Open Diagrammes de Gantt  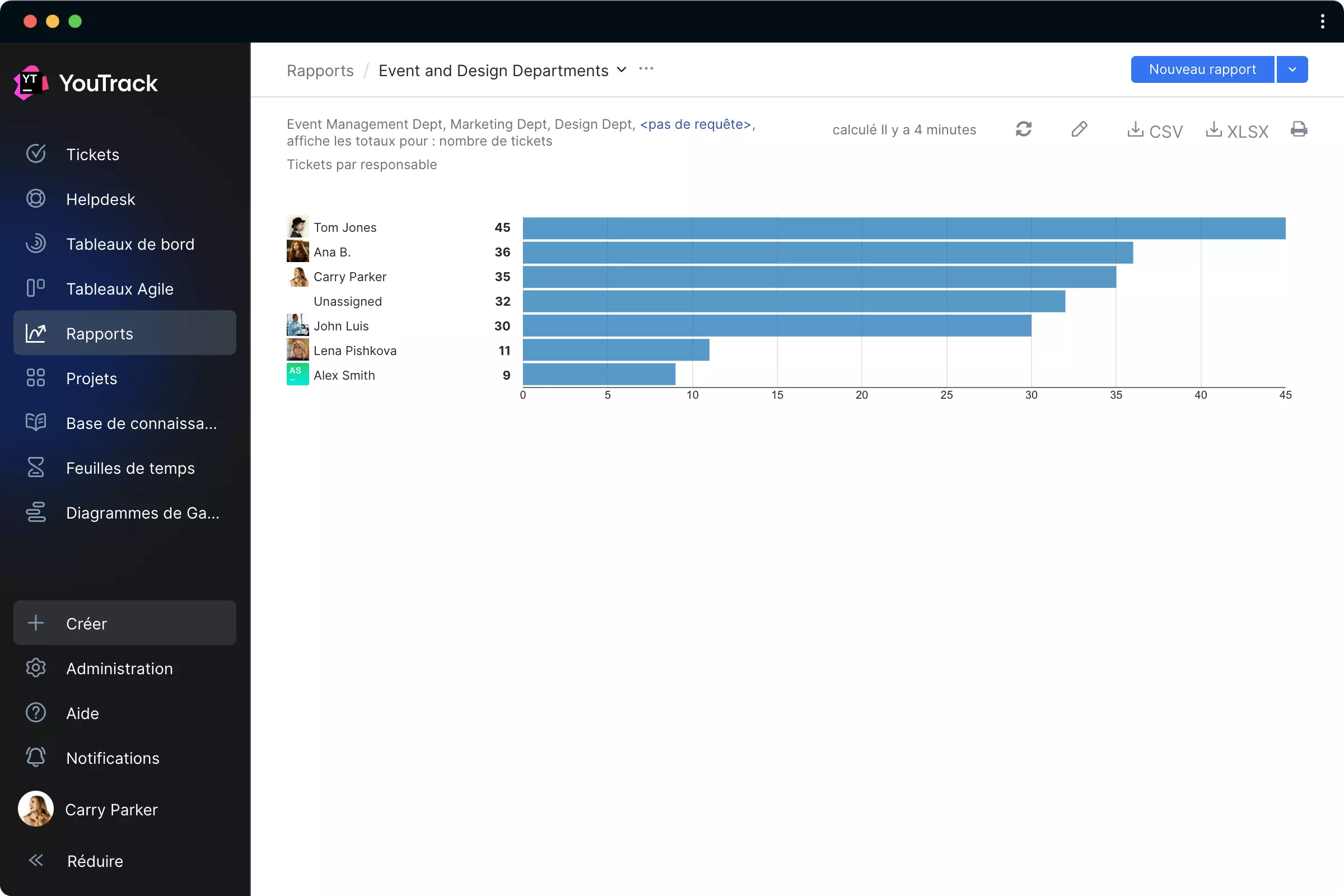(x=143, y=512)
